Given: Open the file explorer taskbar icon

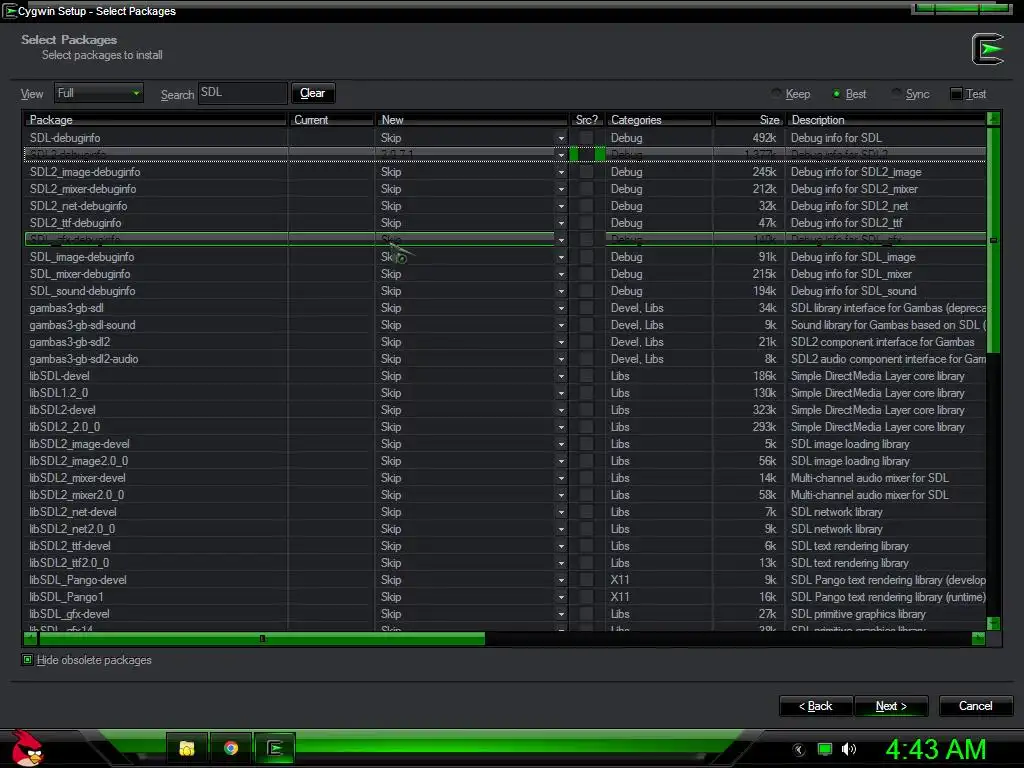Looking at the screenshot, I should click(187, 748).
